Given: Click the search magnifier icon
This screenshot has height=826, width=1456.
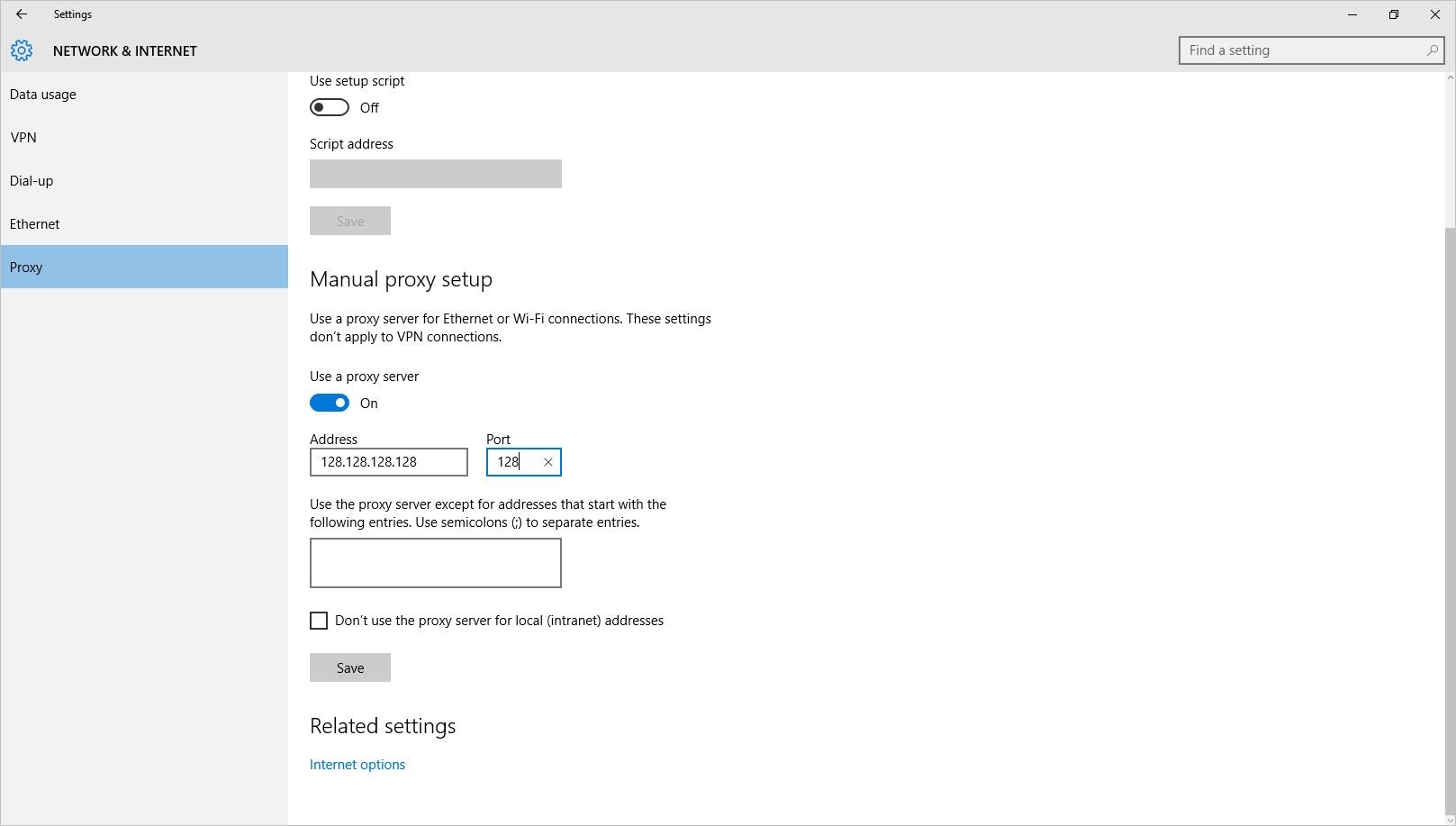Looking at the screenshot, I should point(1431,50).
